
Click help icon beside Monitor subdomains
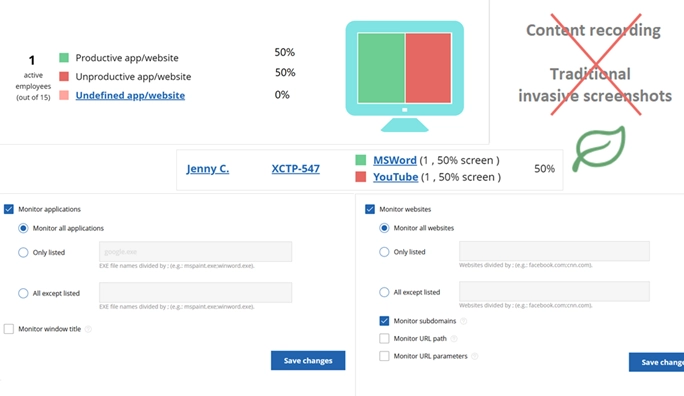[x=463, y=321]
